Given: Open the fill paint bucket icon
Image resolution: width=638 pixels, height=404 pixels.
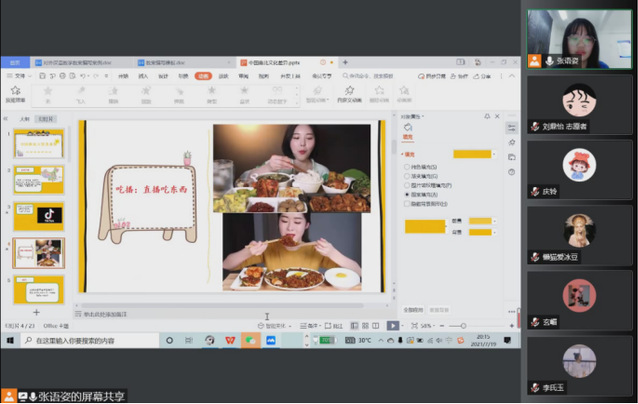Looking at the screenshot, I should (408, 127).
